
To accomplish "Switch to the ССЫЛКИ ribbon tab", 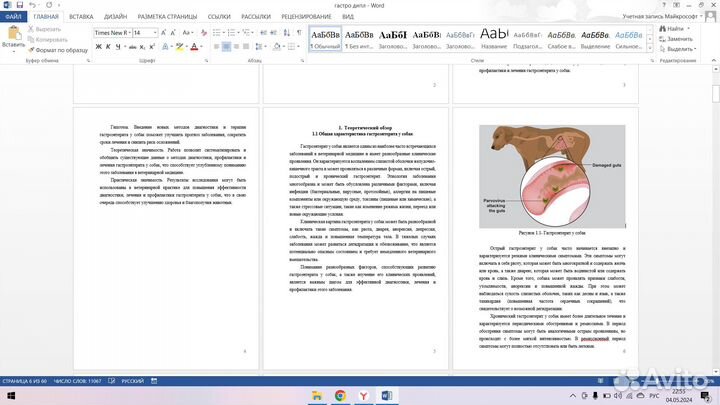I will (219, 17).
